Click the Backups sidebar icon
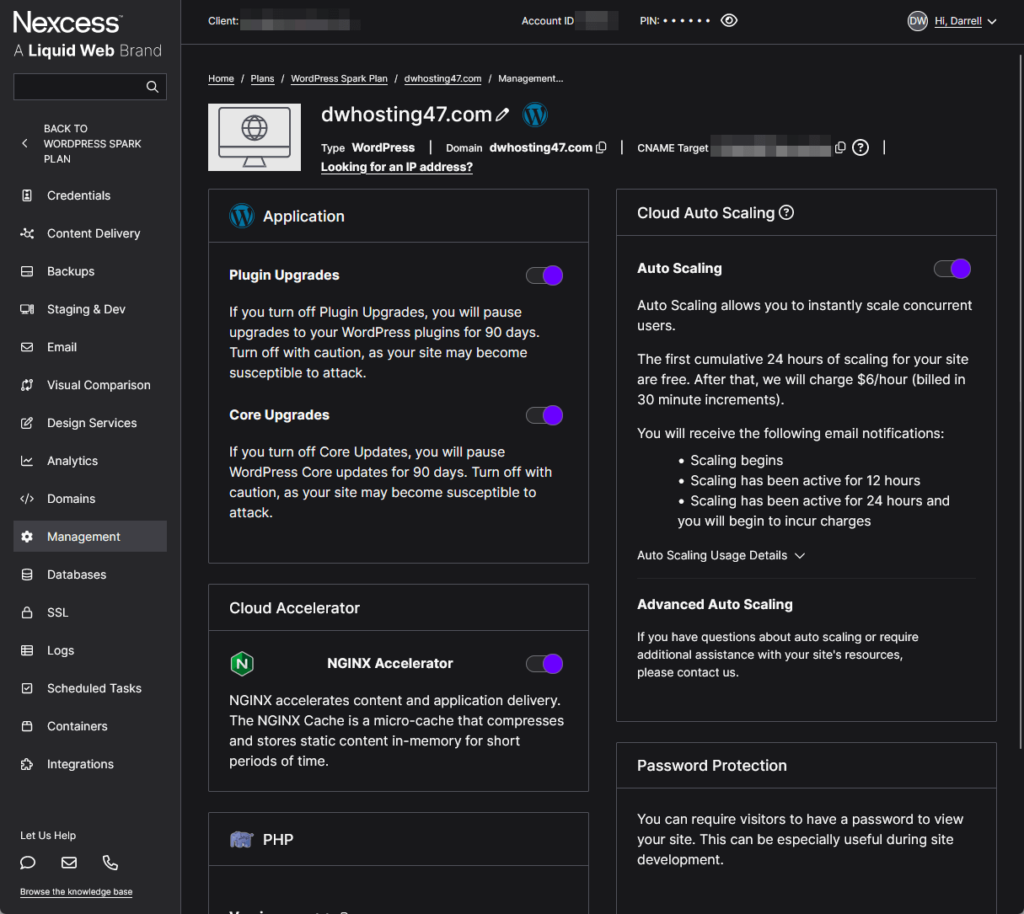This screenshot has width=1024, height=914. tap(27, 272)
